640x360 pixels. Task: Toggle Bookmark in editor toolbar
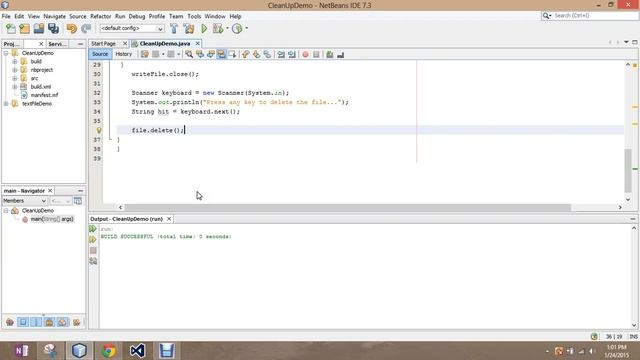point(267,54)
